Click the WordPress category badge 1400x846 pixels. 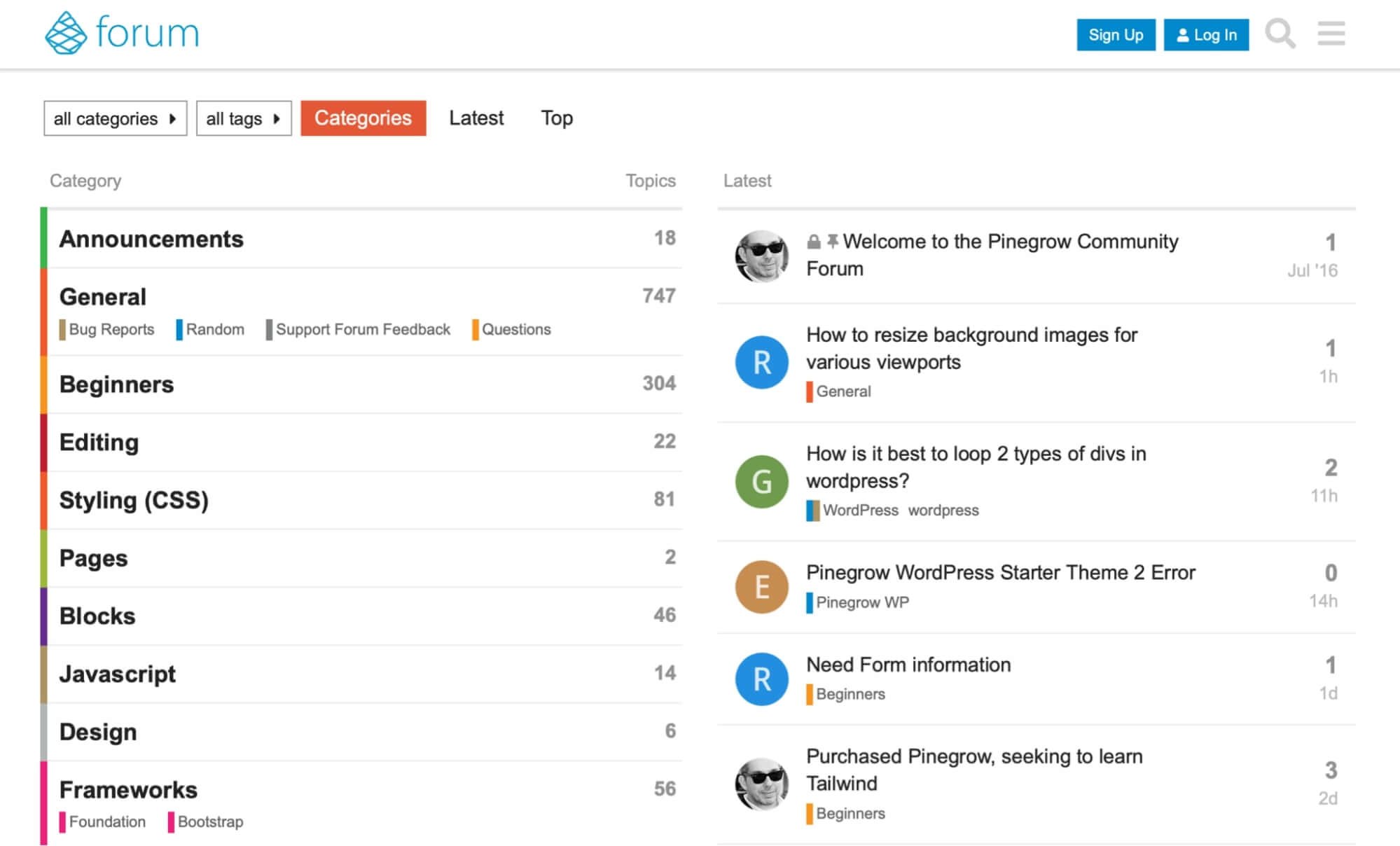[x=852, y=511]
